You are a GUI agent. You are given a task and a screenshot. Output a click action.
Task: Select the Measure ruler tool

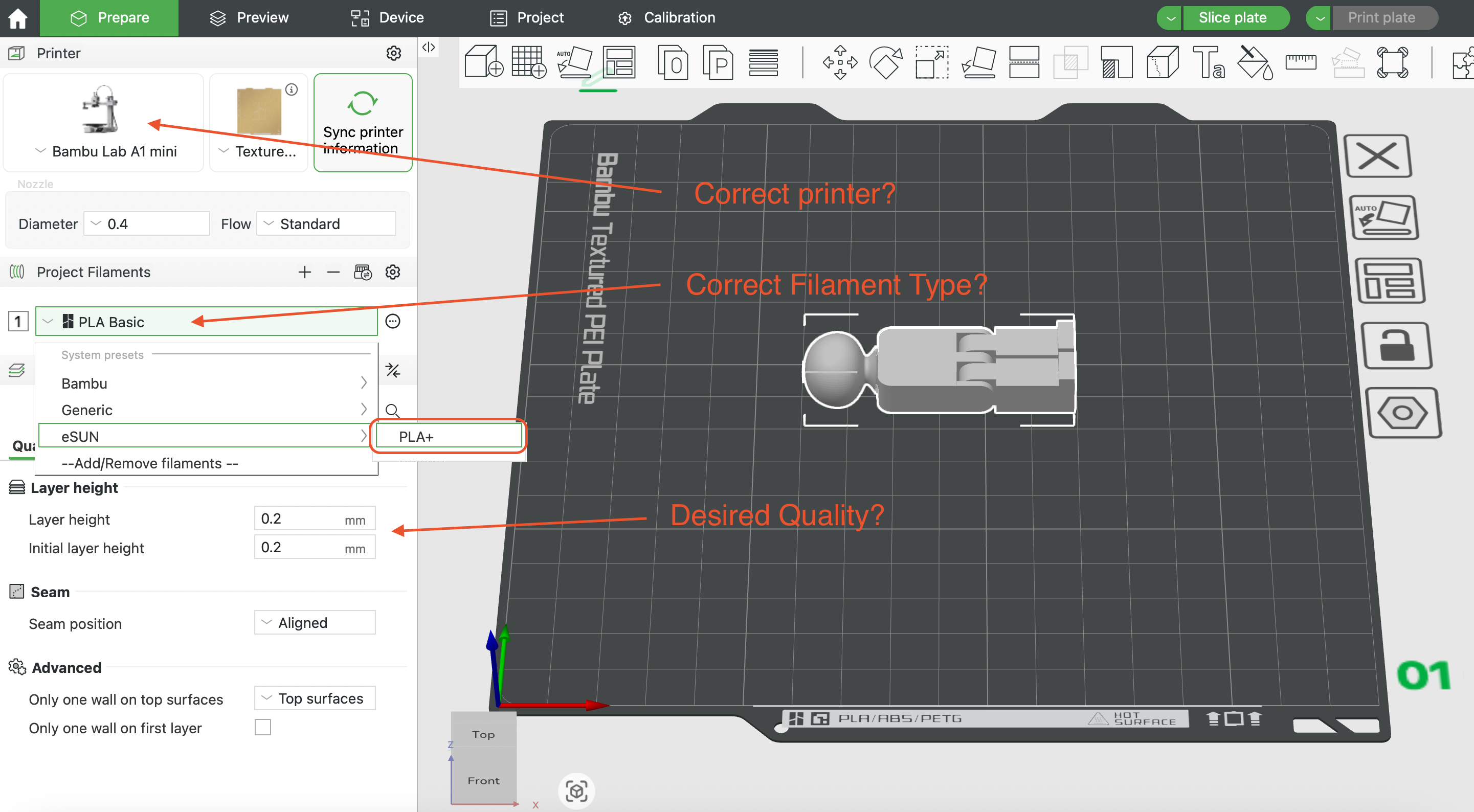pos(1301,62)
